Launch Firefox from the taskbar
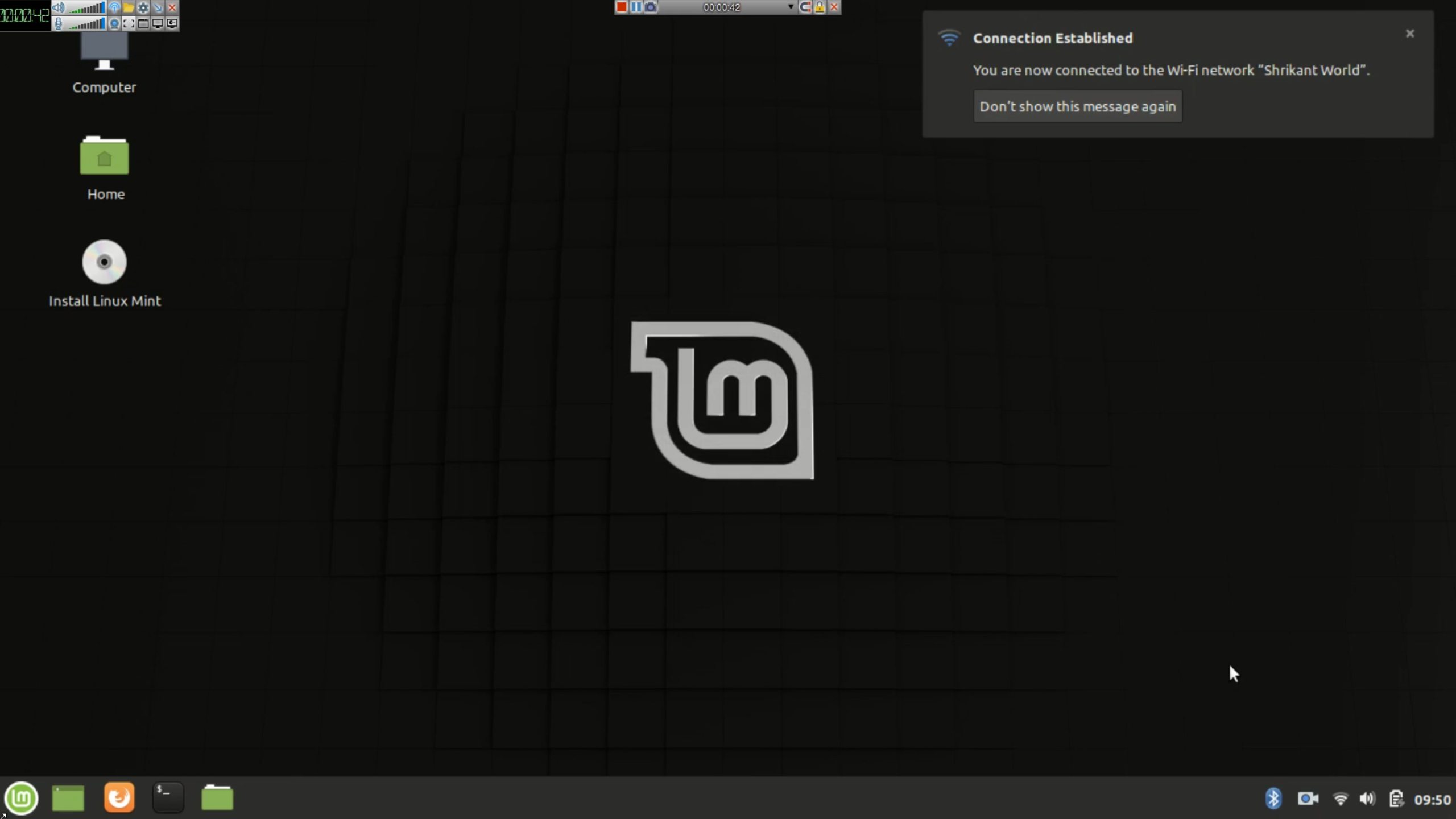The height and width of the screenshot is (819, 1456). (118, 797)
